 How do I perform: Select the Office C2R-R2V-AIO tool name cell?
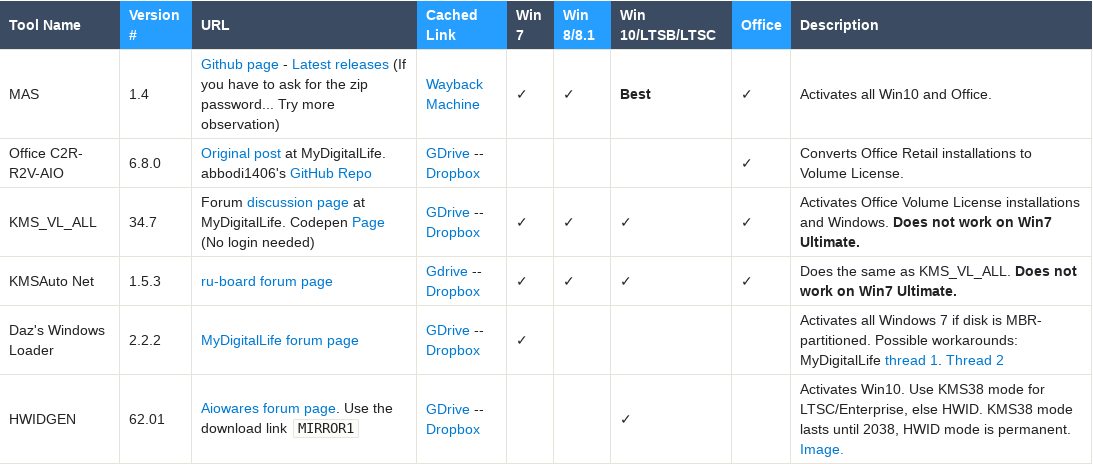coord(60,163)
